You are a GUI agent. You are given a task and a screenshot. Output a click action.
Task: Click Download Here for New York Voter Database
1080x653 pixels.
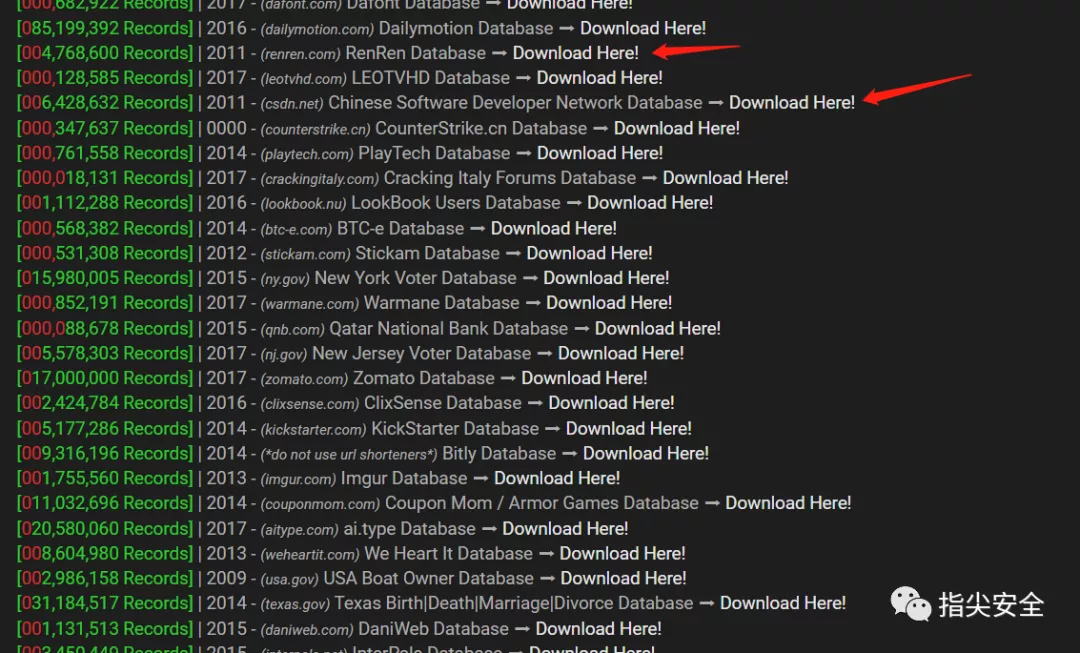(606, 278)
